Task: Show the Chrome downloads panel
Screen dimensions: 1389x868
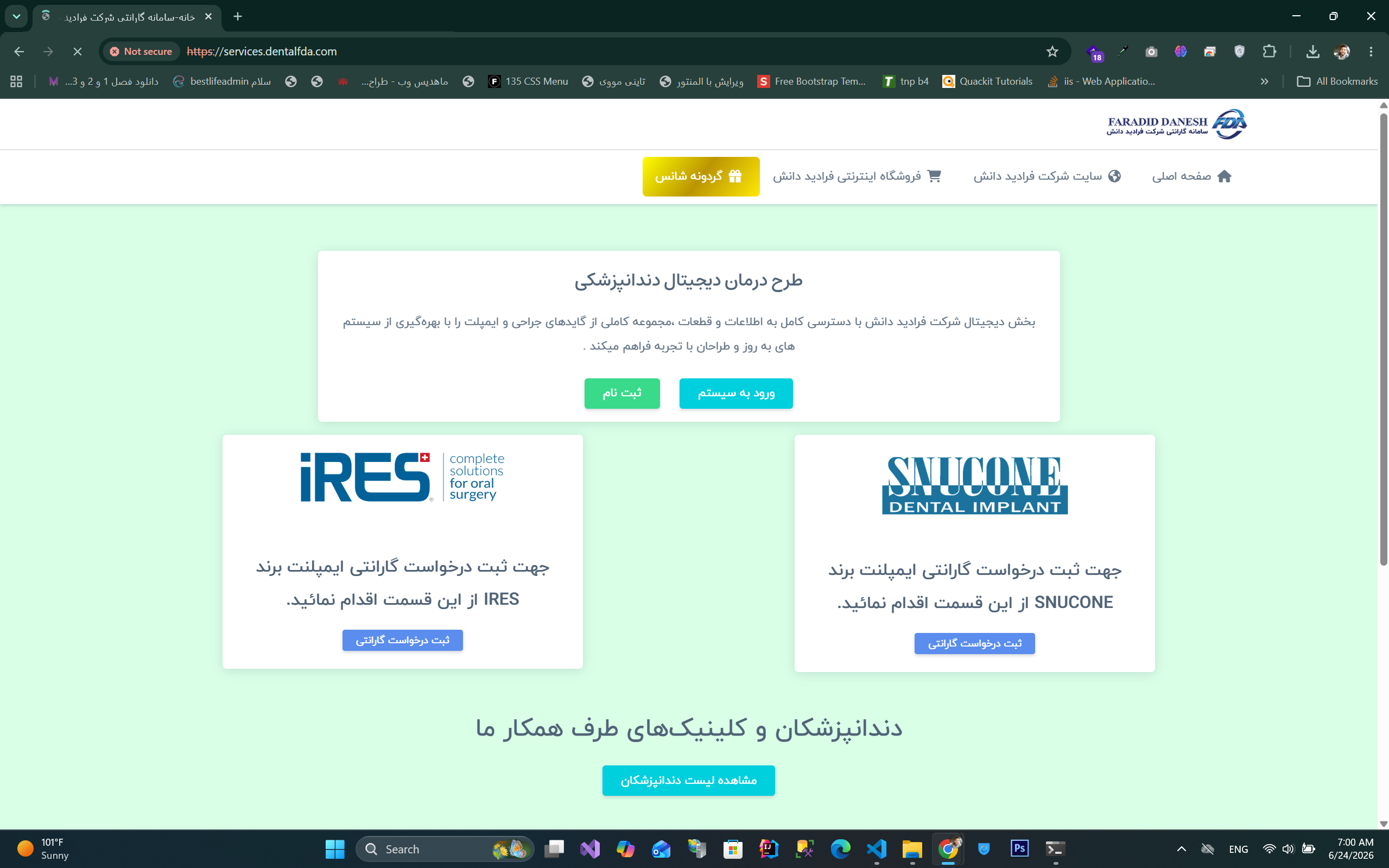Action: click(1312, 52)
